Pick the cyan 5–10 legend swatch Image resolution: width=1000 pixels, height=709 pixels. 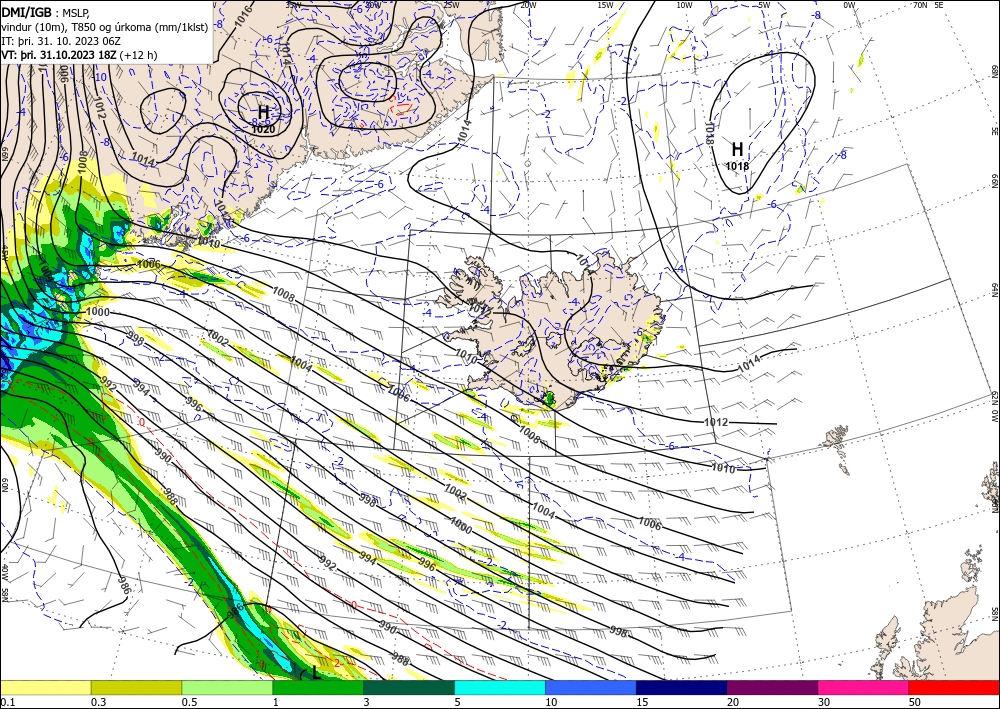coord(500,687)
